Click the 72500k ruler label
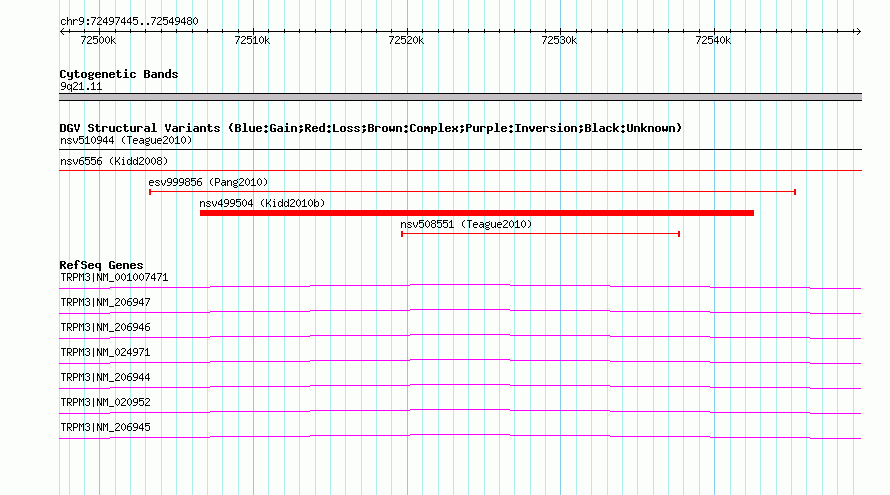The image size is (890, 495). click(98, 40)
